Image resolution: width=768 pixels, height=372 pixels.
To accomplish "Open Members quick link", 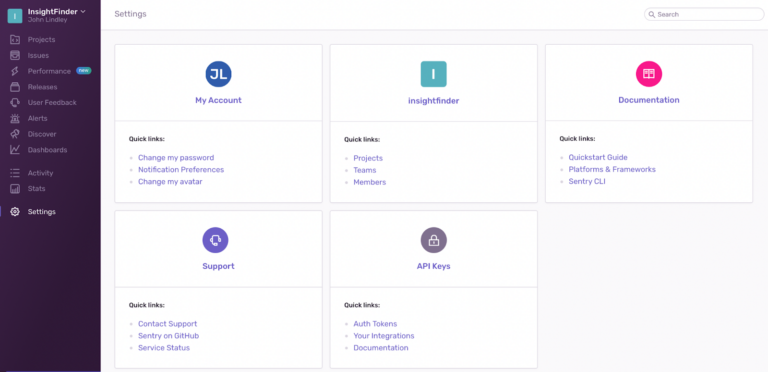I will (370, 182).
